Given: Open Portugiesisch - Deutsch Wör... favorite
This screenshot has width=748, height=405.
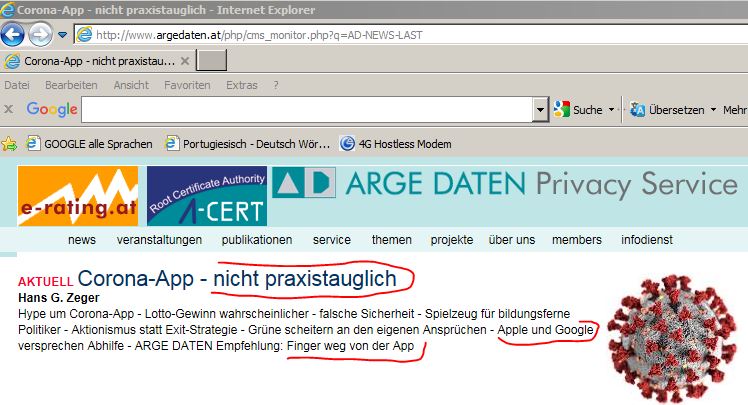Looking at the screenshot, I should 247,144.
